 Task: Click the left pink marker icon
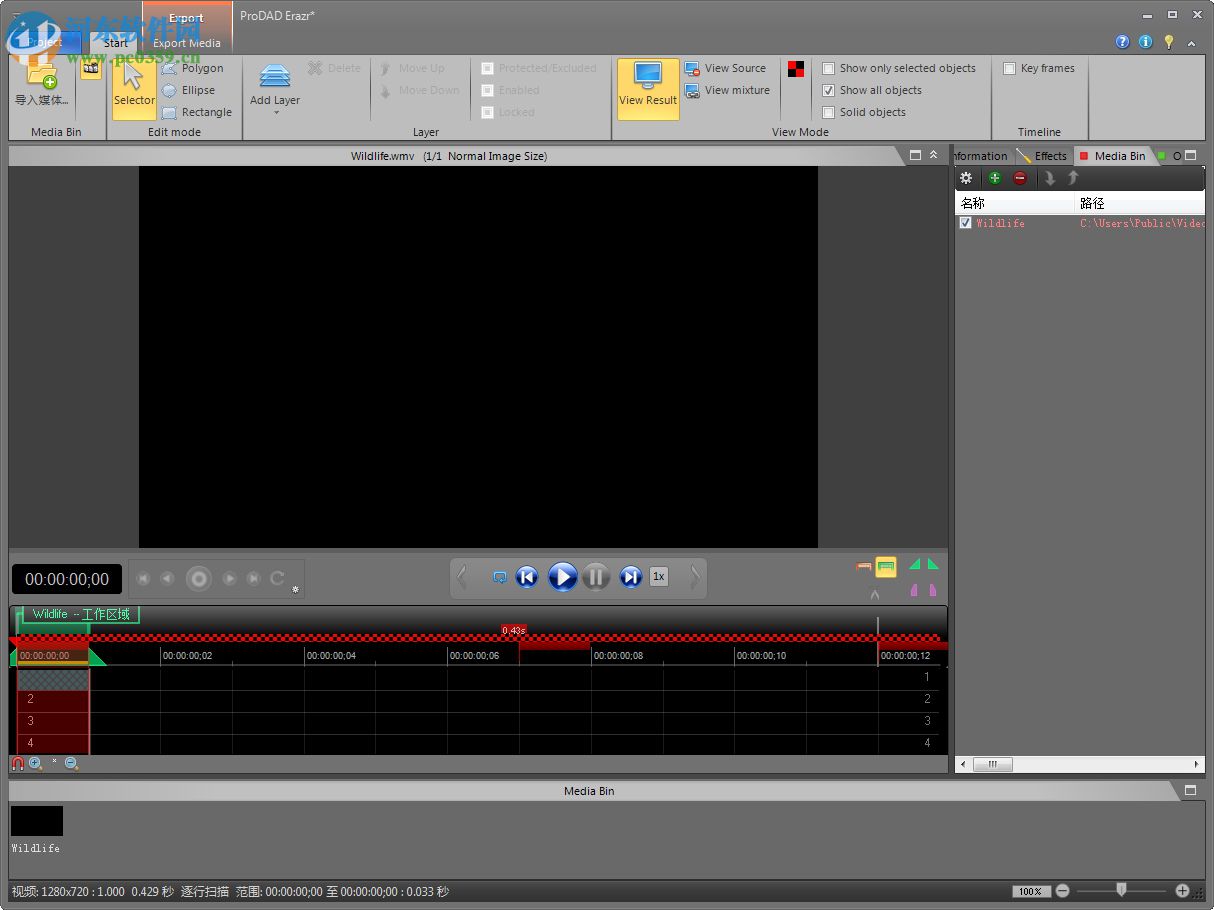[x=915, y=590]
